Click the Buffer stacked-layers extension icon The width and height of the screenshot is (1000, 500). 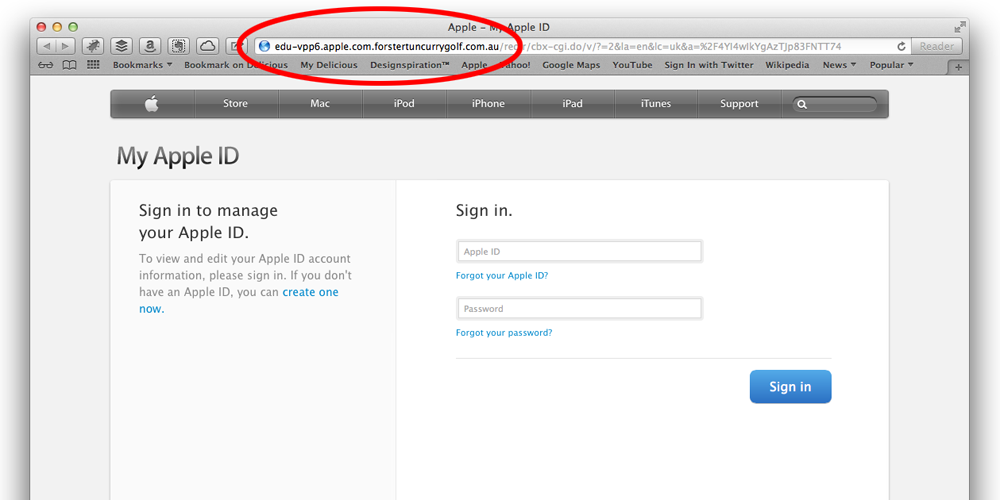[121, 46]
